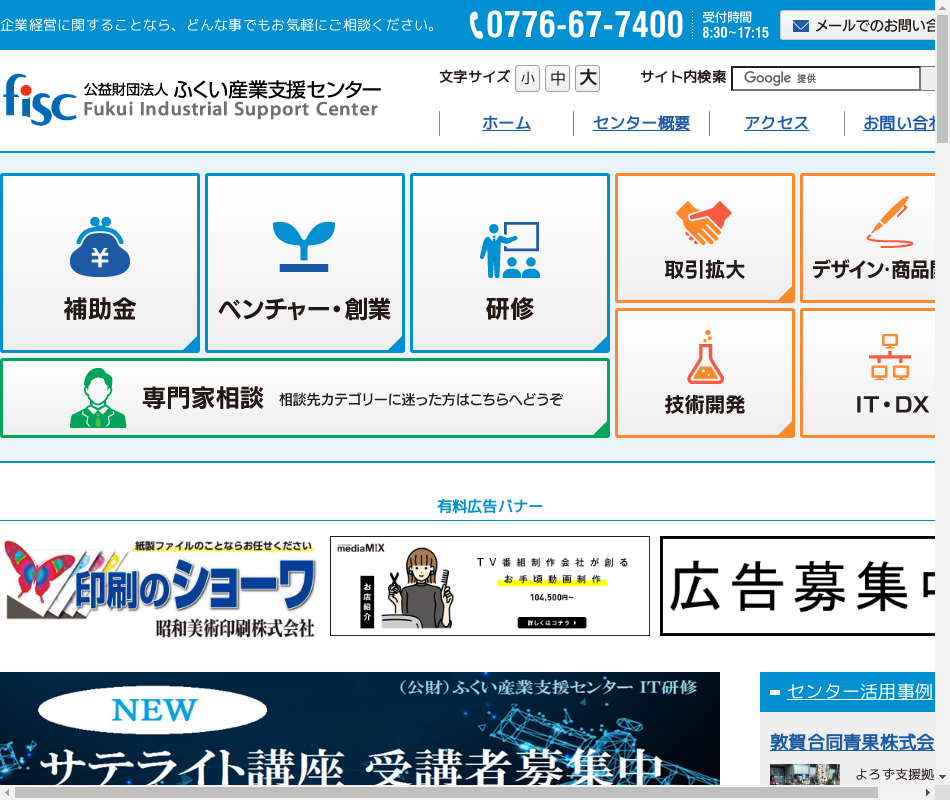The image size is (950, 800).
Task: Open the 印刷のショーワ banner ad
Action: pos(160,586)
